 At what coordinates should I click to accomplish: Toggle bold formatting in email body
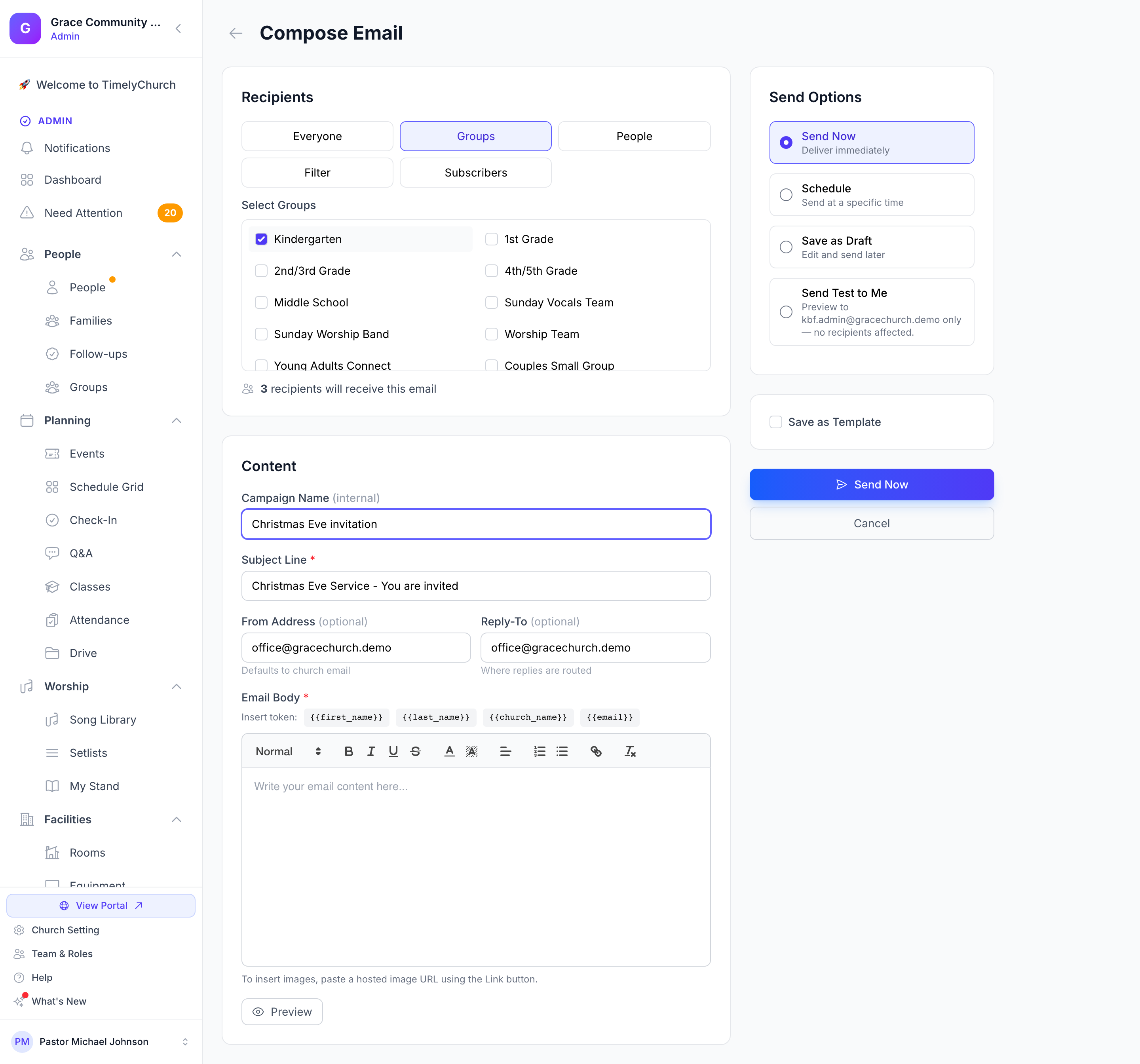[348, 751]
